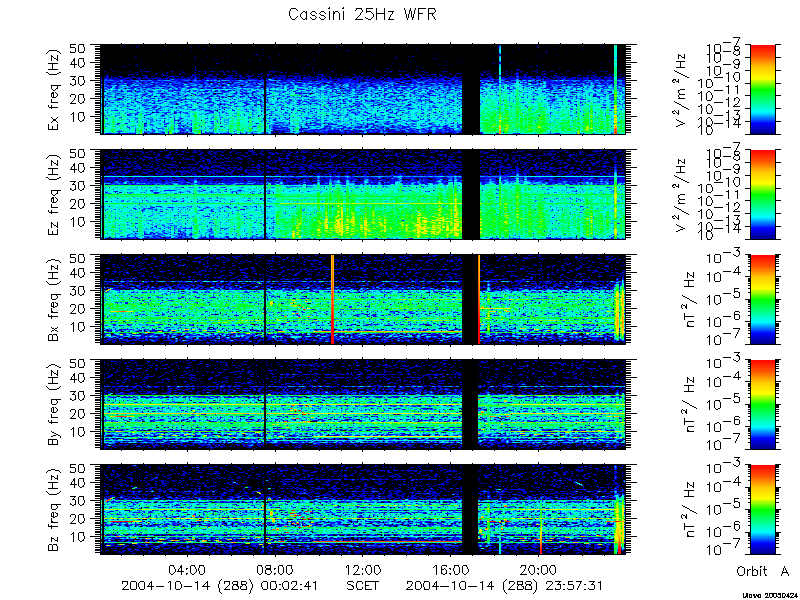
Task: Click the '20:00' time axis label
Action: pyautogui.click(x=539, y=569)
